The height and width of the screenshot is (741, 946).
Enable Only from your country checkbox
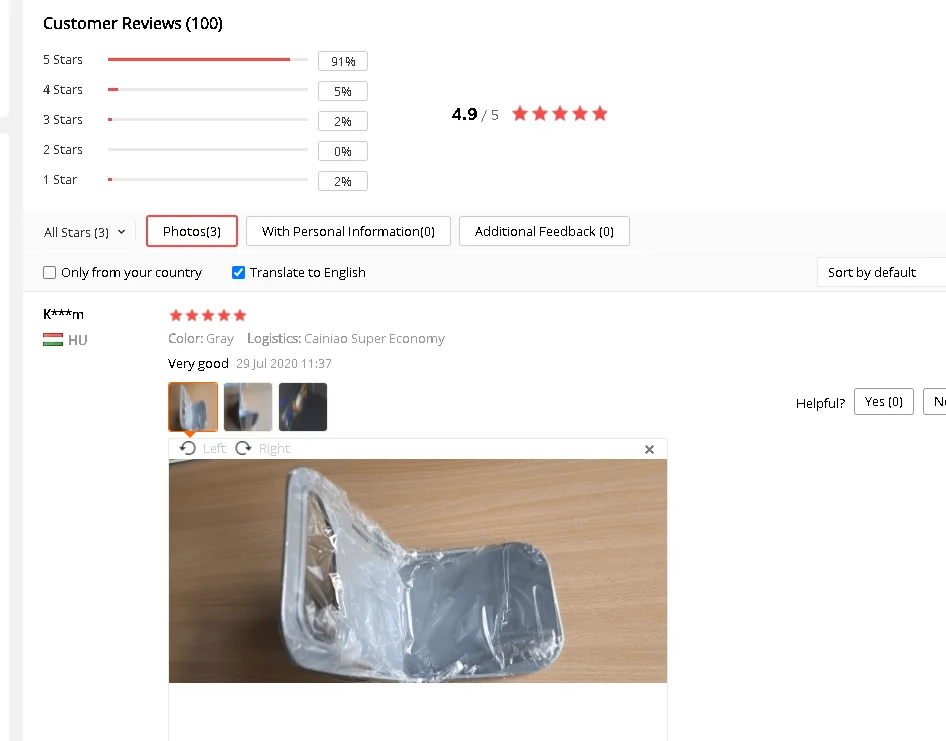coord(50,273)
